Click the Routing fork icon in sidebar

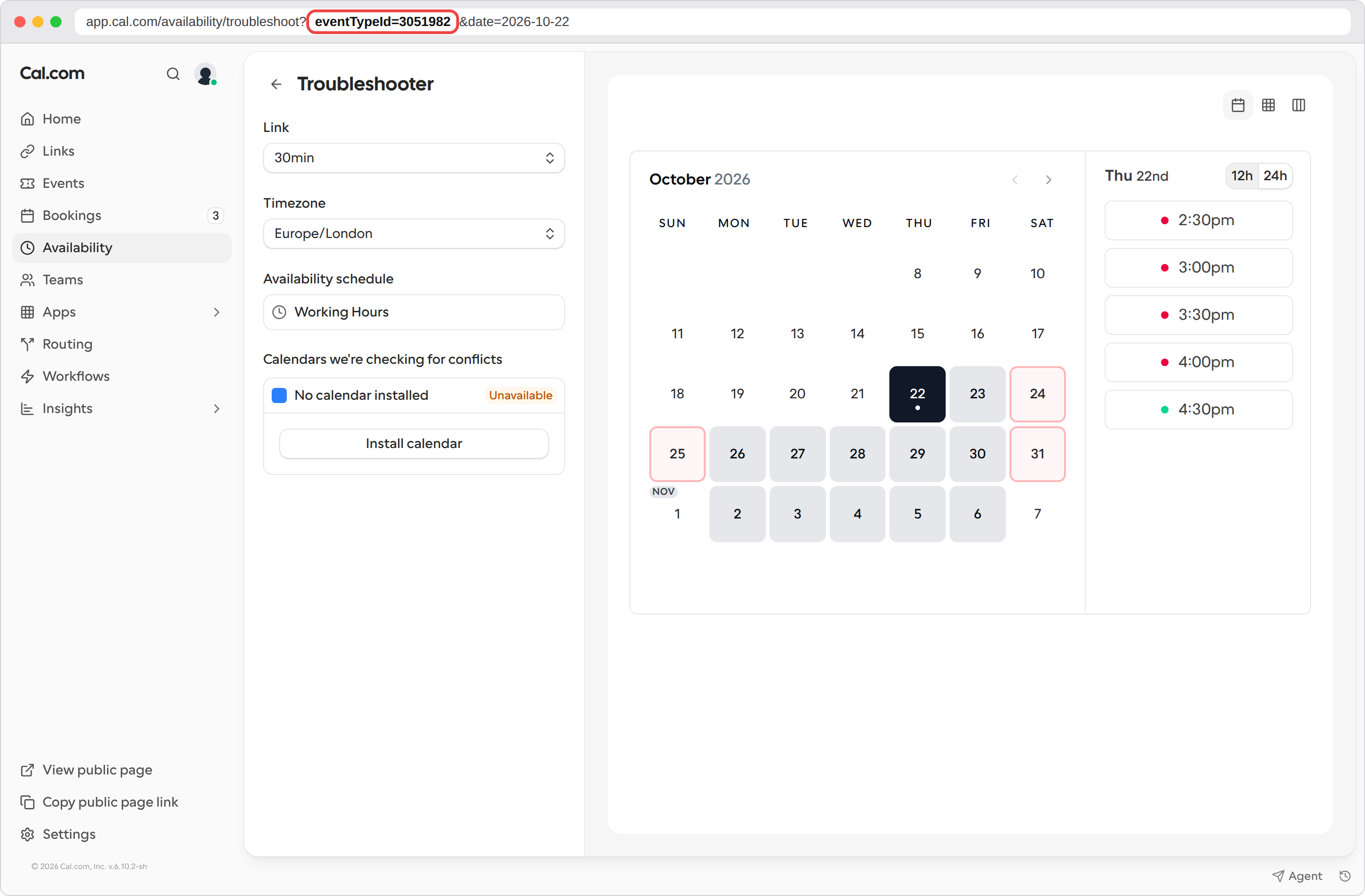[27, 344]
